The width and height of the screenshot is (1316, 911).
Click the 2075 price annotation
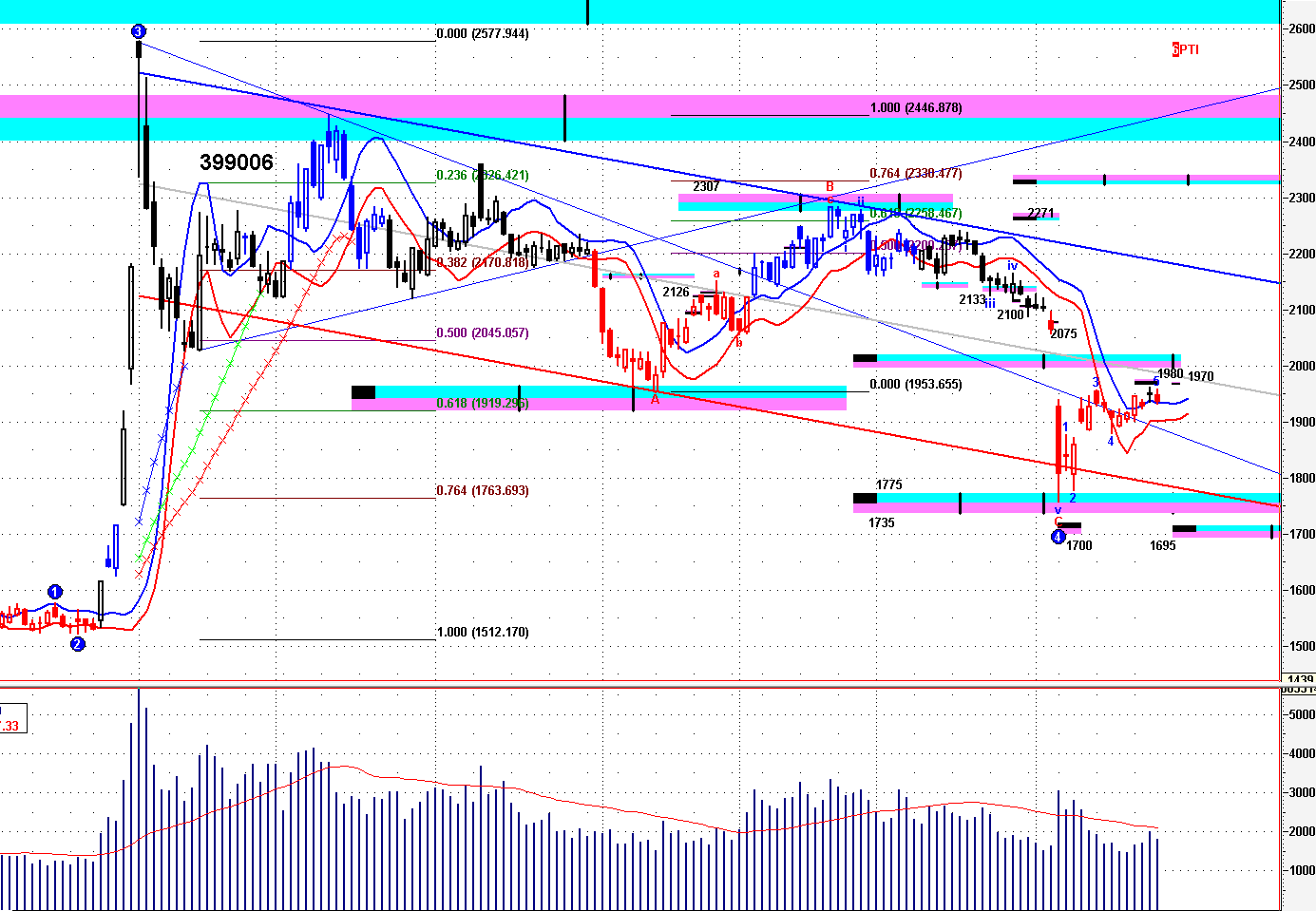point(1063,333)
